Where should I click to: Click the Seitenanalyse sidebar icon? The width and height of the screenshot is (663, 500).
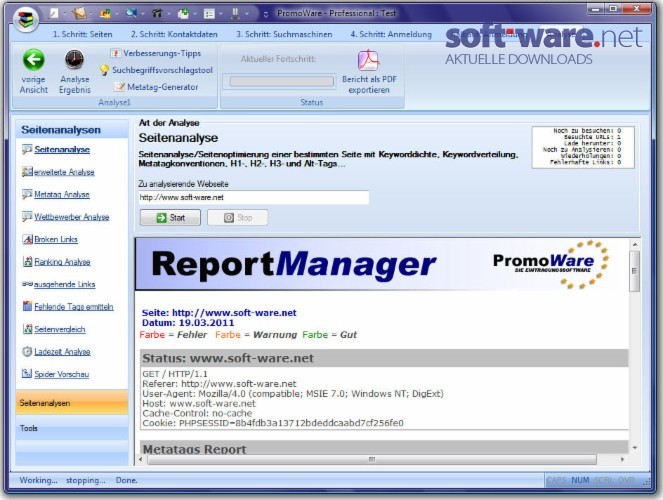(27, 149)
